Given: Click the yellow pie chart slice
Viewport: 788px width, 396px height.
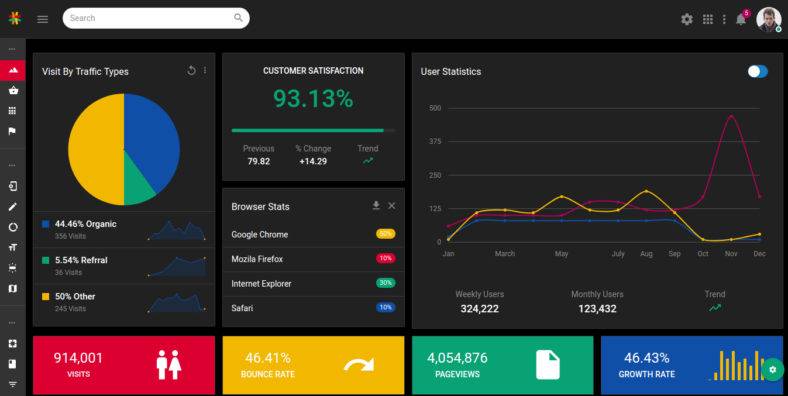Looking at the screenshot, I should click(95, 149).
